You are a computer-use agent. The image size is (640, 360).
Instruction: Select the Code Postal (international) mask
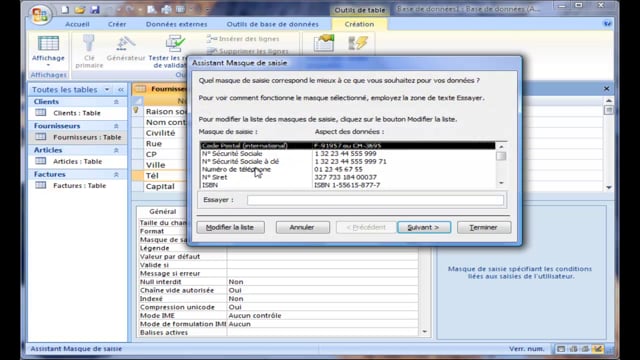[x=347, y=146]
